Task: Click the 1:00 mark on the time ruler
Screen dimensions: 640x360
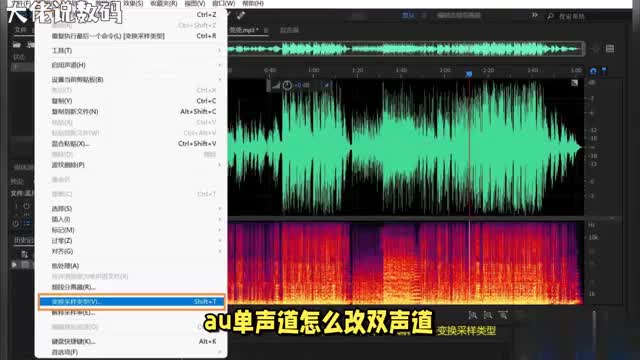Action: click(x=313, y=70)
